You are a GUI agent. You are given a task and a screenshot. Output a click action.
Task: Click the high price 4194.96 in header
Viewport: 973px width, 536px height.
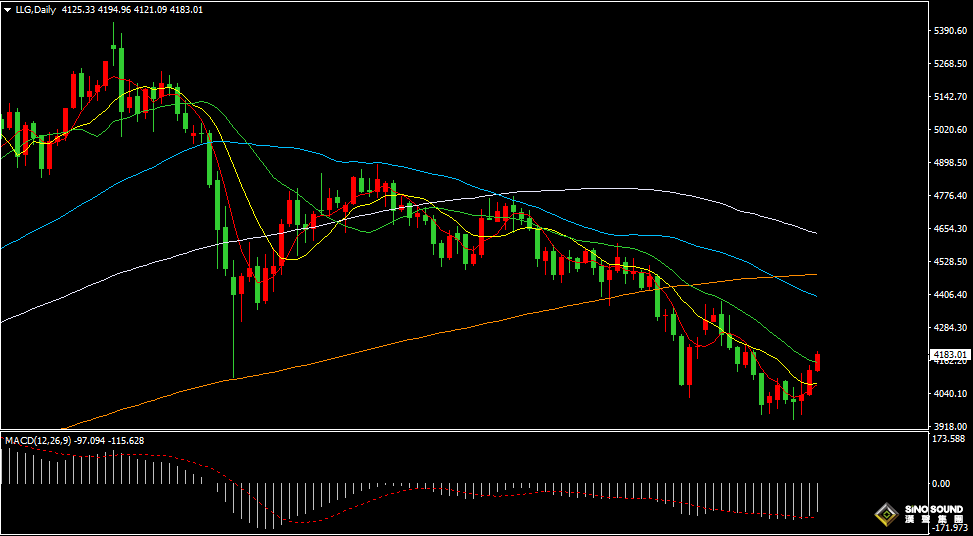[x=115, y=9]
